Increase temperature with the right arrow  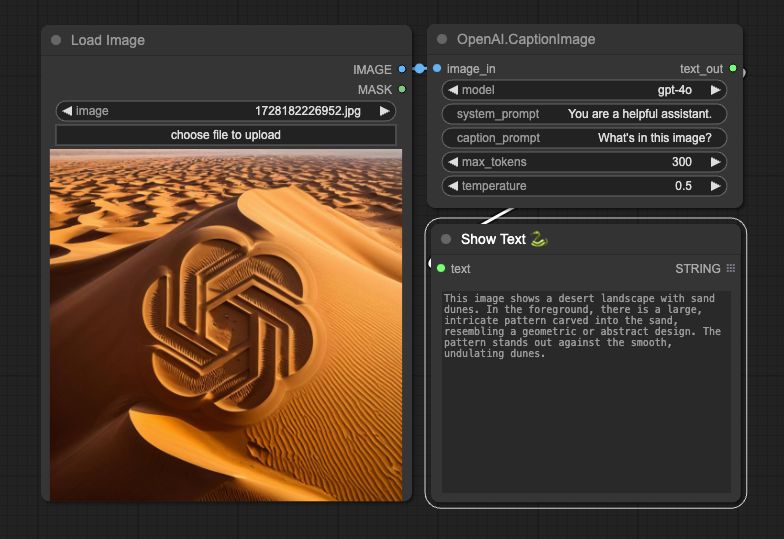coord(716,186)
